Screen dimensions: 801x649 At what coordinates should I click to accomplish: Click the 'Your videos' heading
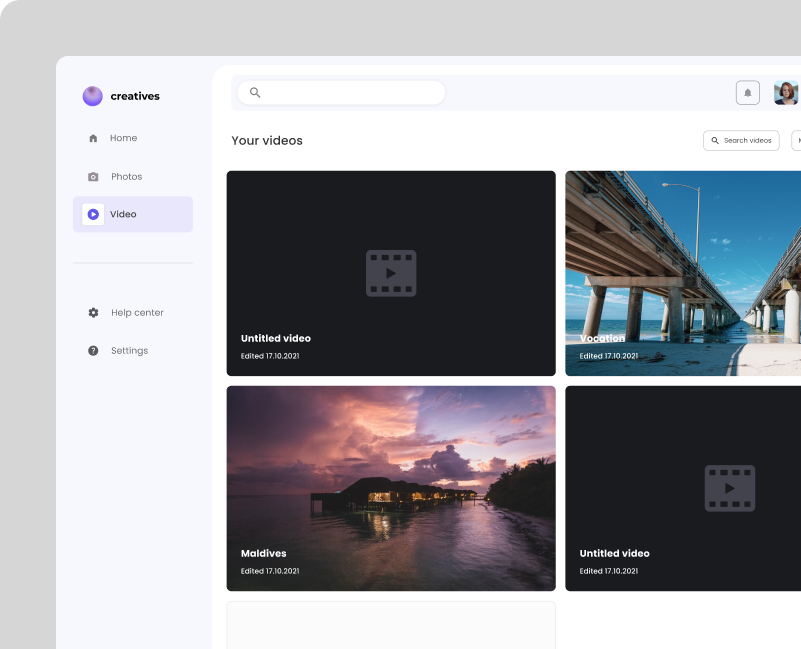coord(267,141)
